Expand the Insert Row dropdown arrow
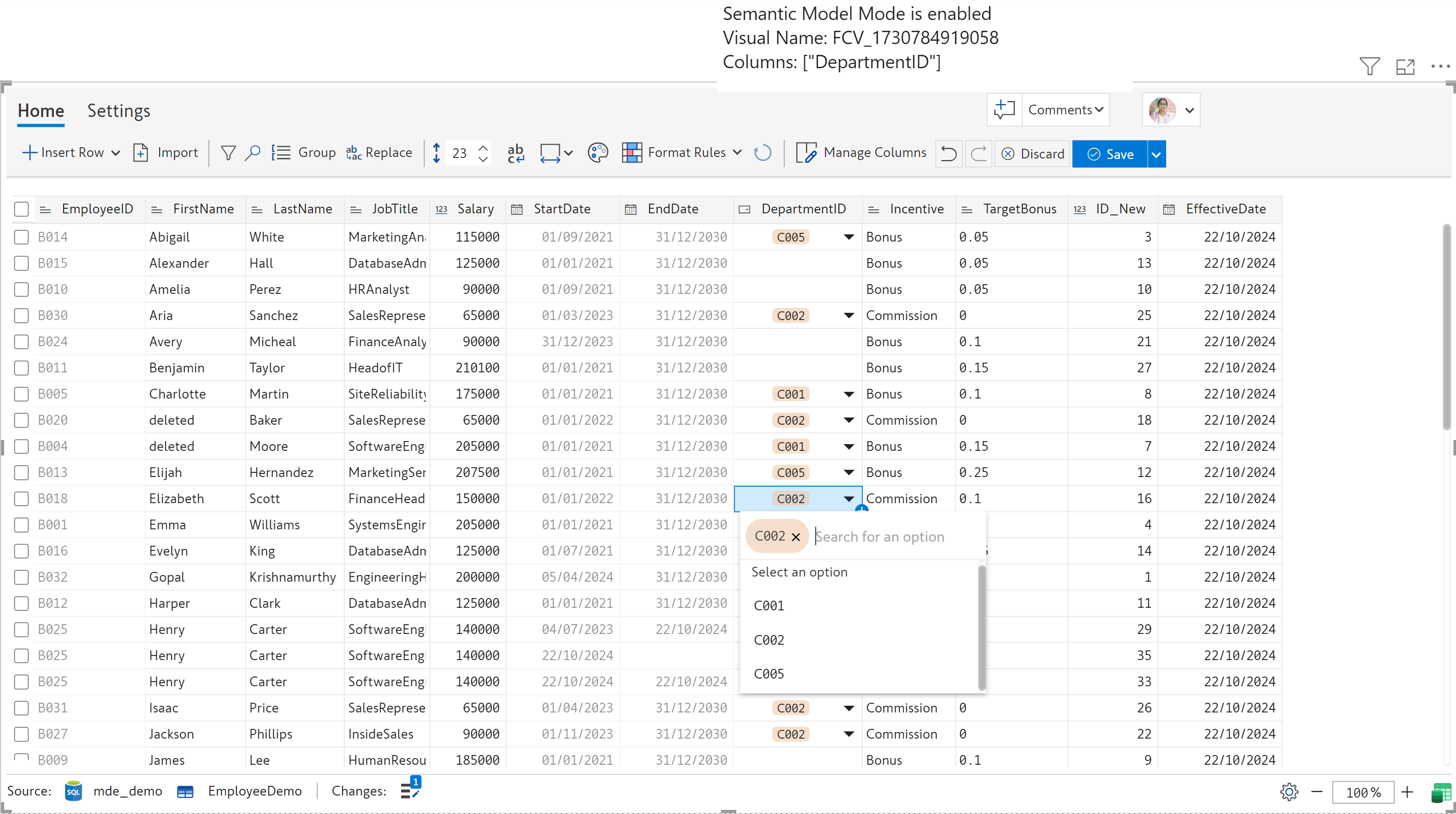This screenshot has height=814, width=1456. point(116,153)
